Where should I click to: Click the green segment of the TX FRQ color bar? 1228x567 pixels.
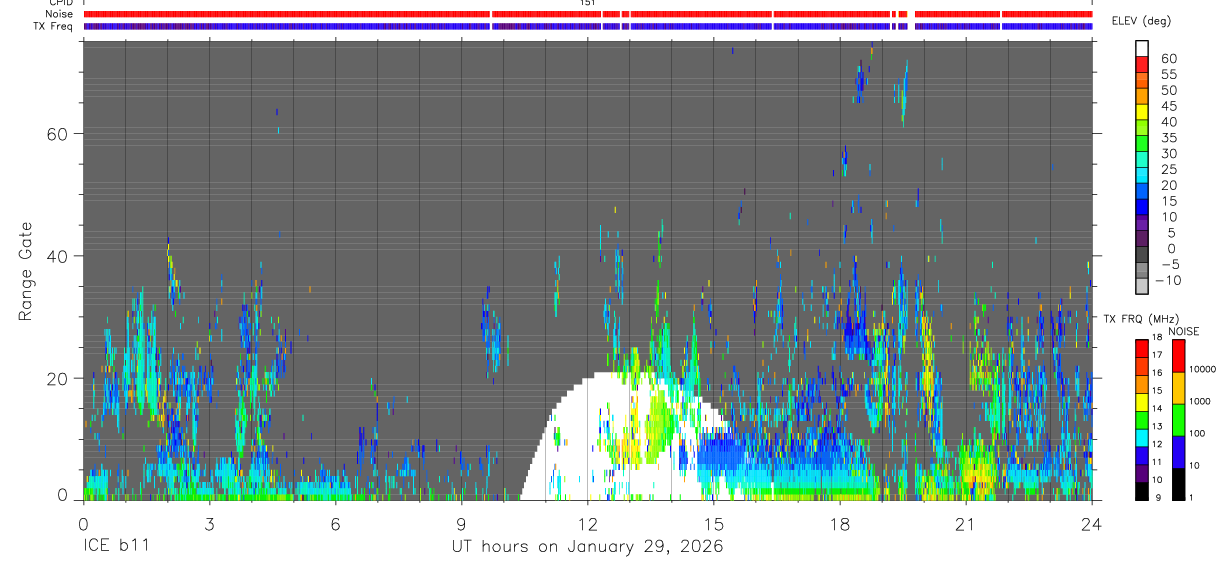point(1143,420)
